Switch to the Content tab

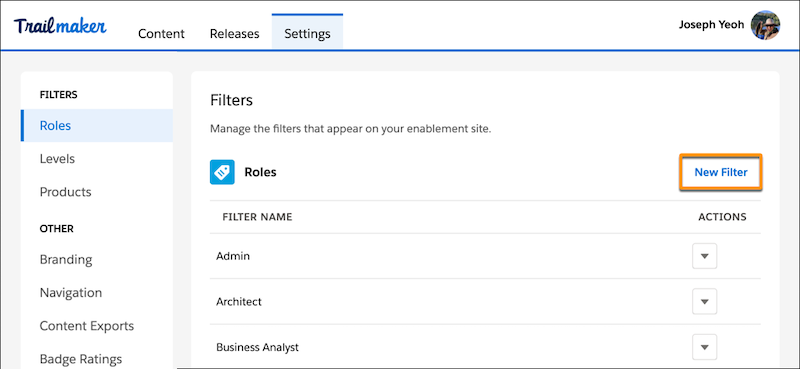pyautogui.click(x=161, y=34)
